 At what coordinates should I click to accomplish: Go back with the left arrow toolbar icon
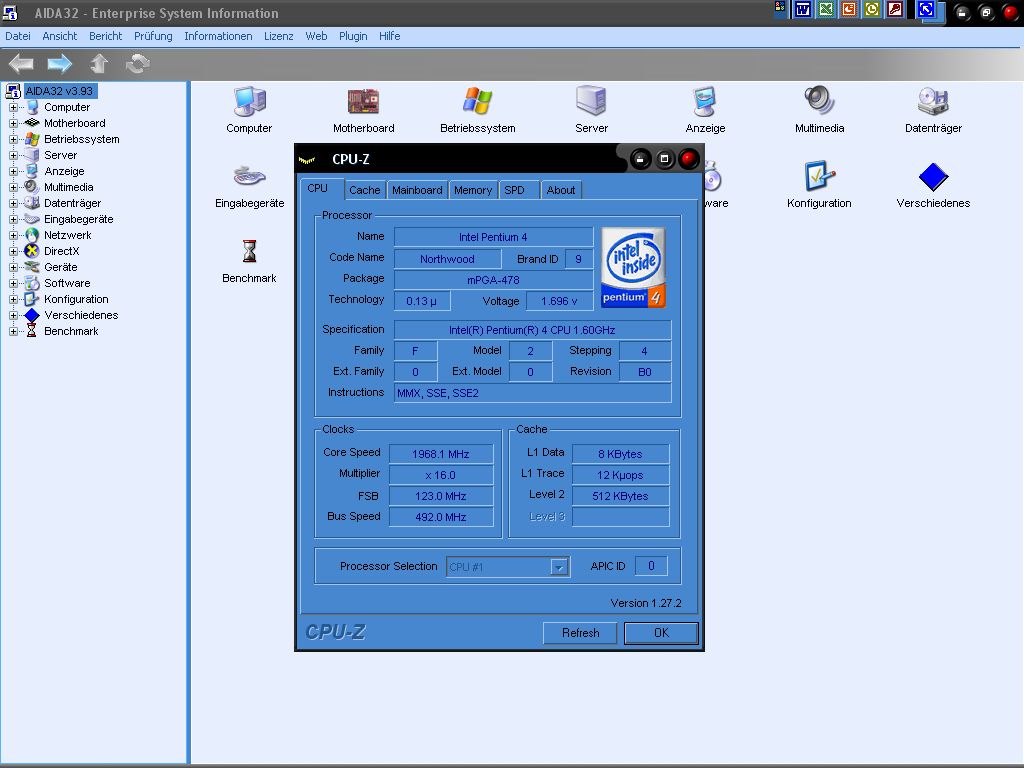pyautogui.click(x=21, y=63)
